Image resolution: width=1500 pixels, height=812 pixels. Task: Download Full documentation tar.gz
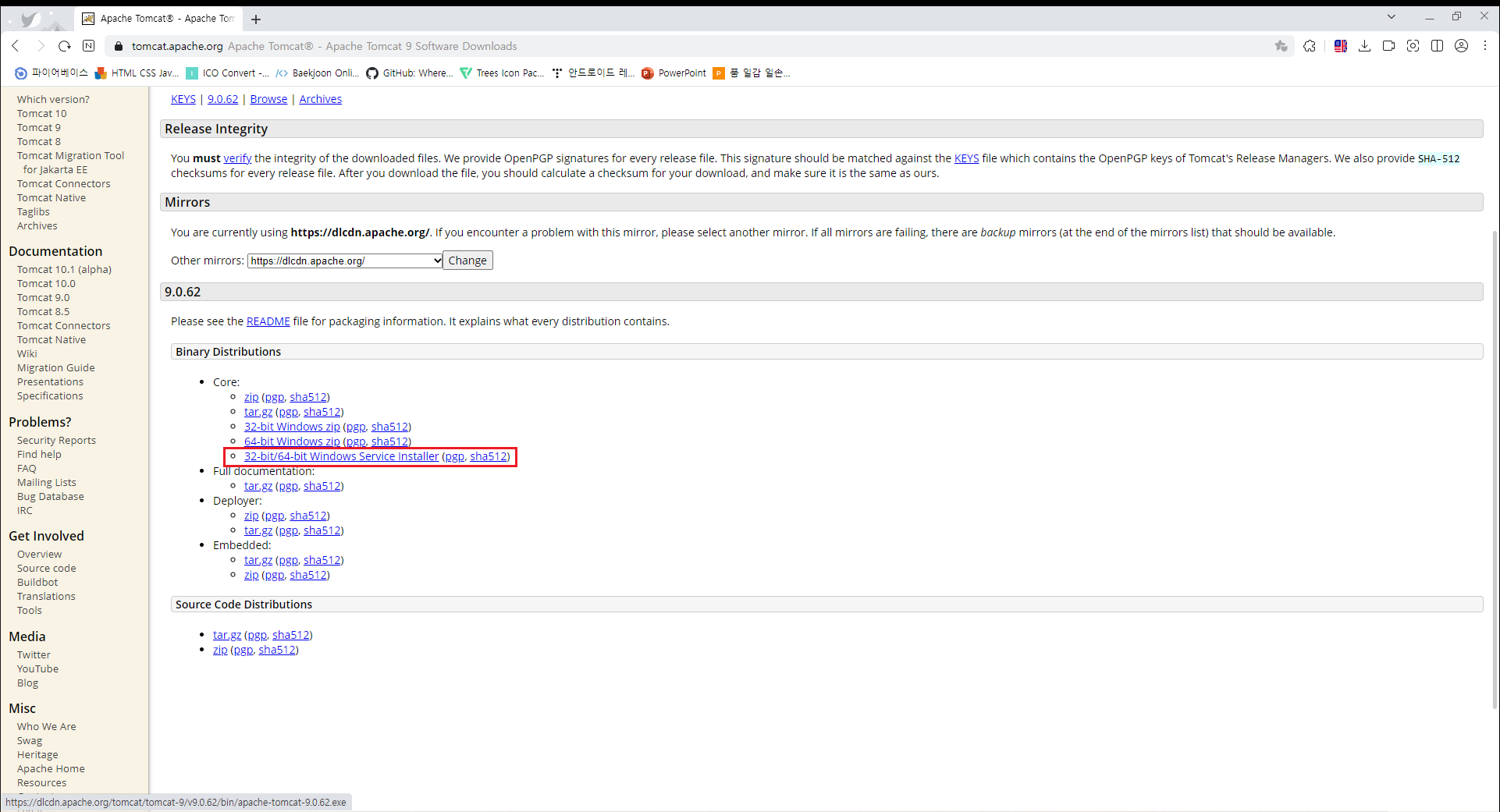258,486
